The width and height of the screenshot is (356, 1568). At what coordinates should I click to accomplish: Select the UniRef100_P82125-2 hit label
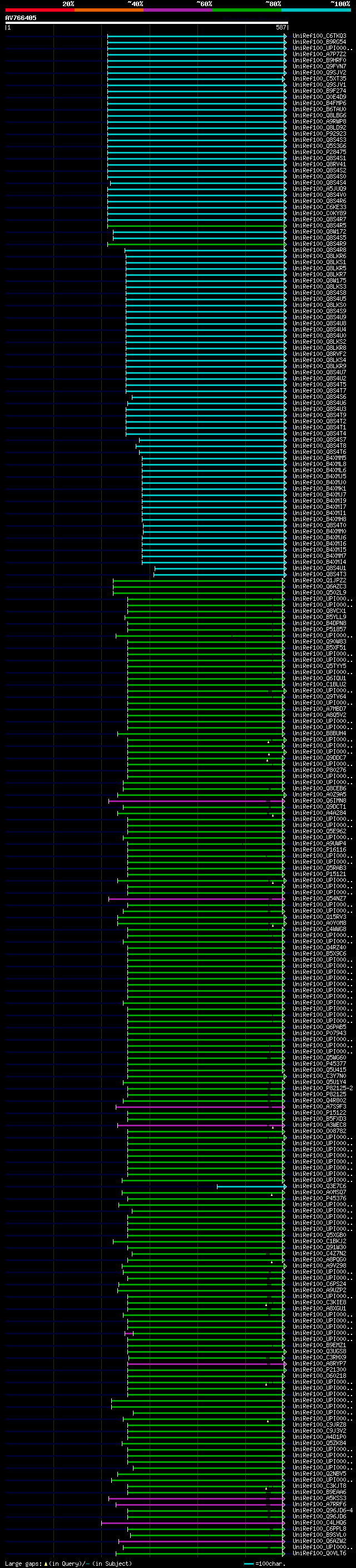[x=323, y=1088]
